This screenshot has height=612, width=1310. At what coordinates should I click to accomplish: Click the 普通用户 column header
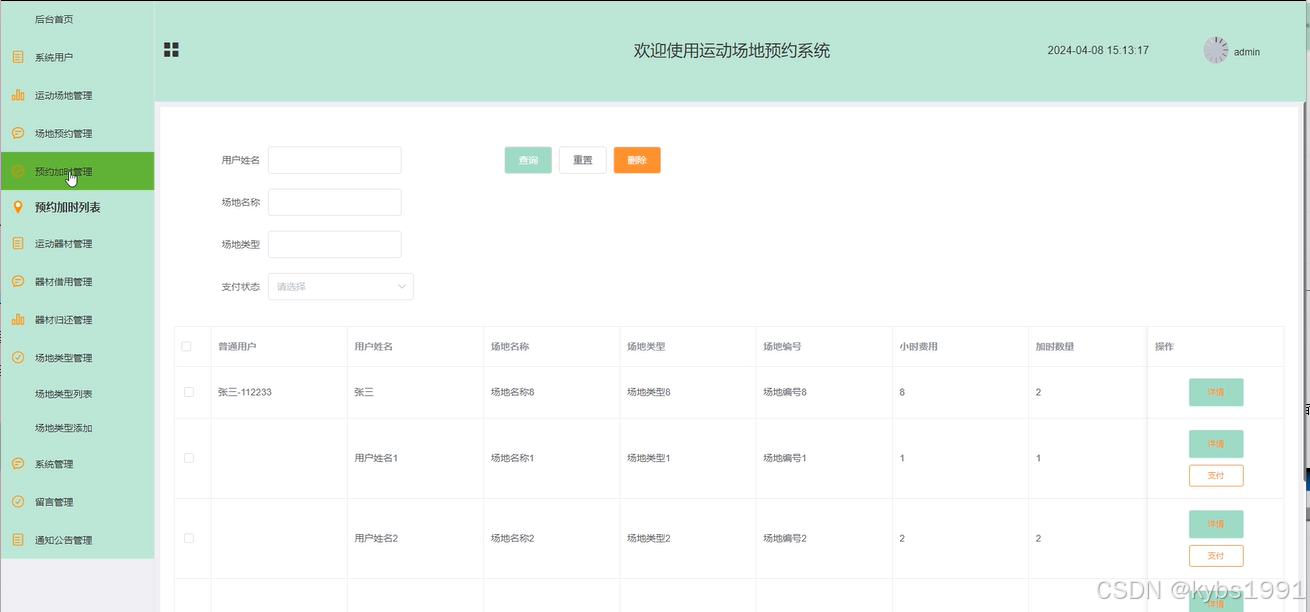[x=237, y=347]
